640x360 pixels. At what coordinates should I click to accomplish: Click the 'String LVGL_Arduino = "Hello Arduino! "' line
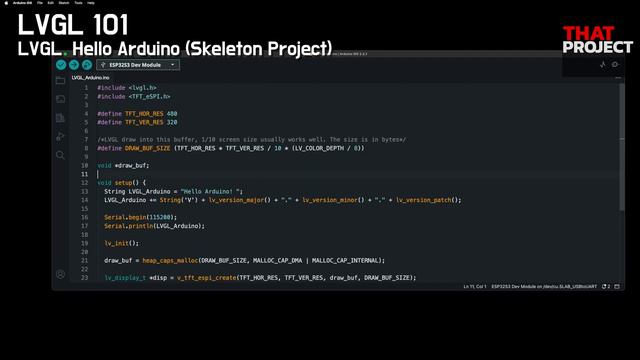(x=173, y=191)
